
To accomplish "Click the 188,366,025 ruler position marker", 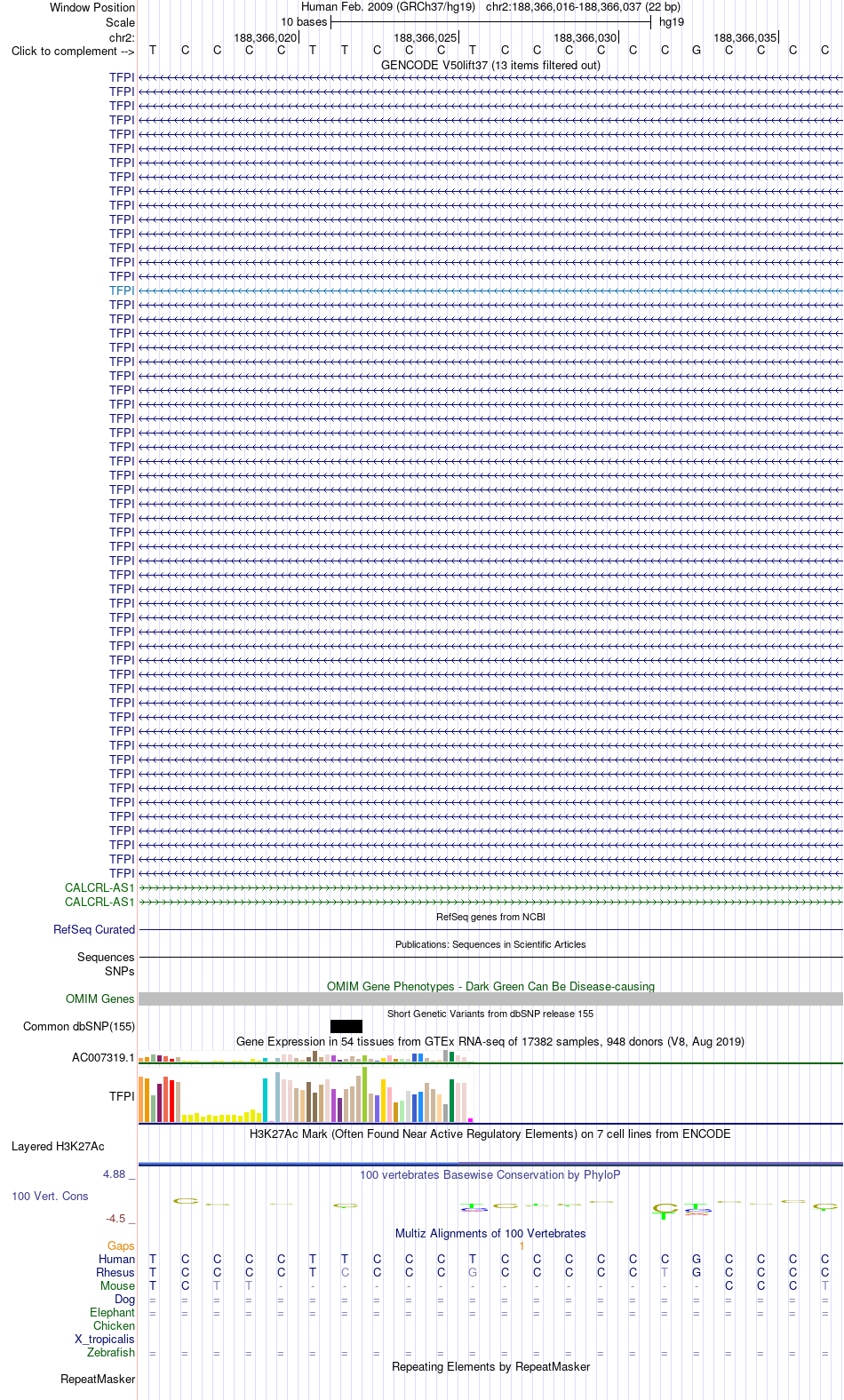I will 425,37.
